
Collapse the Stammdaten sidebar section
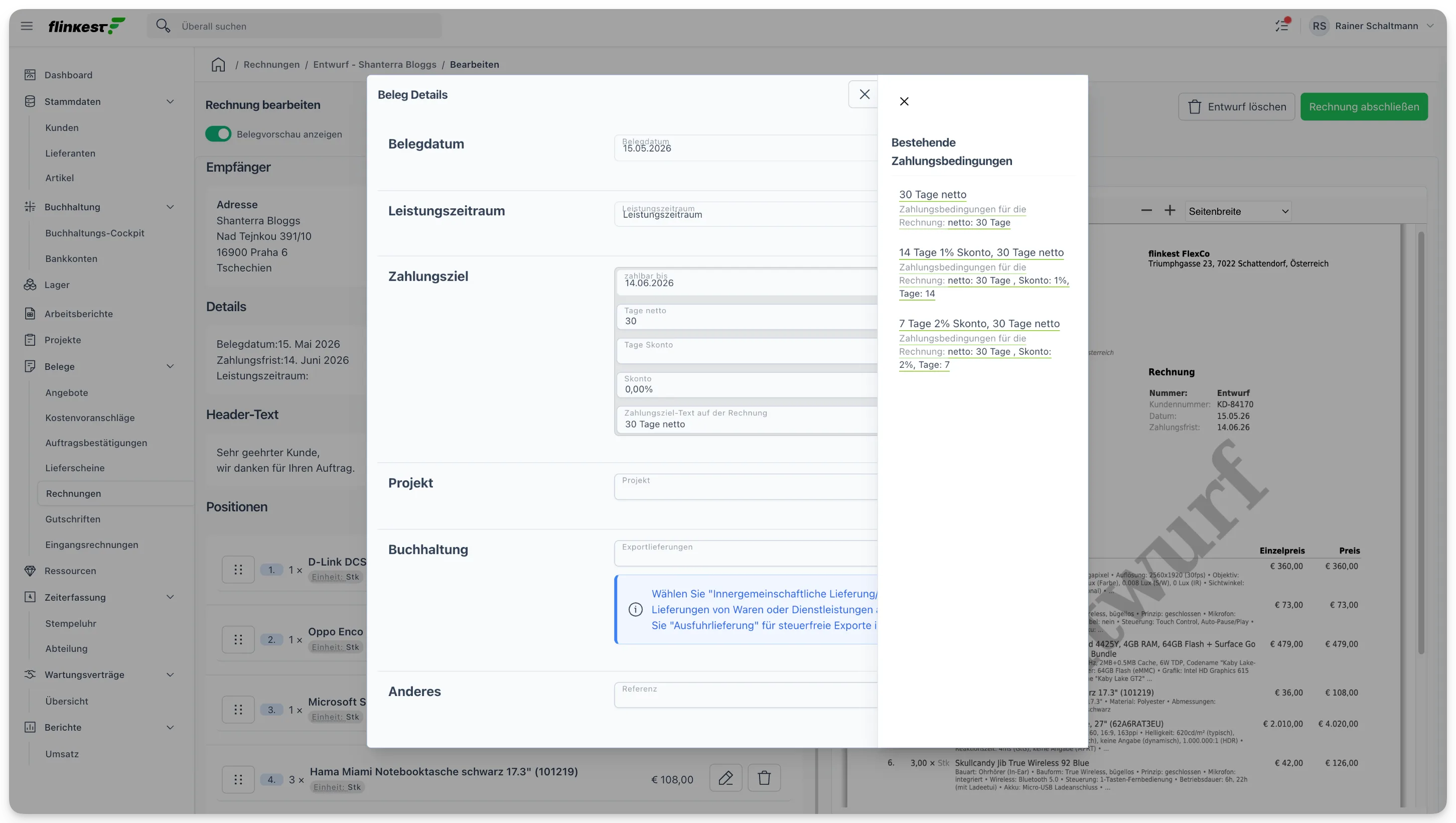[x=170, y=102]
